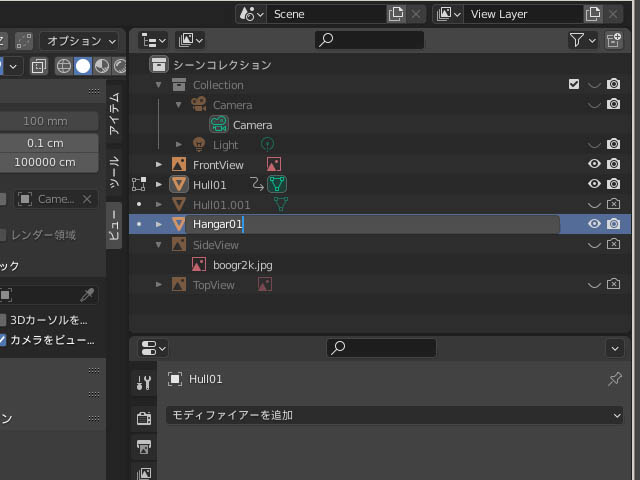640x480 pixels.
Task: Click the FrontView image data icon
Action: coord(274,164)
